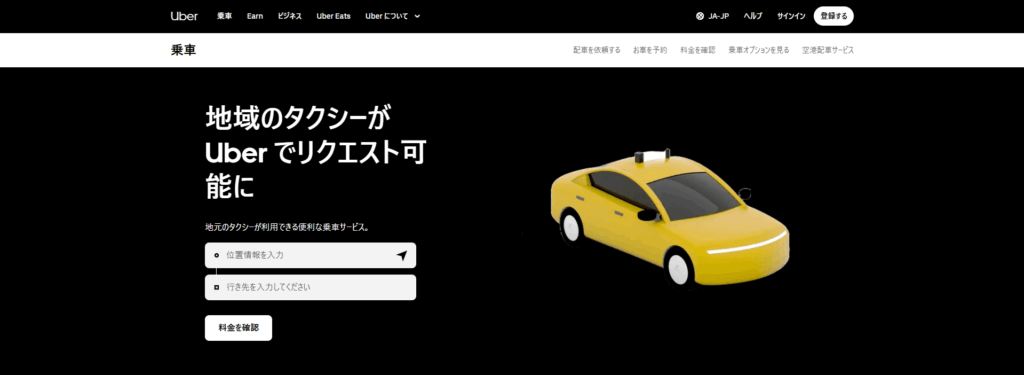Open the 乗車 menu item
Viewport: 1024px width, 375px height.
coord(225,16)
